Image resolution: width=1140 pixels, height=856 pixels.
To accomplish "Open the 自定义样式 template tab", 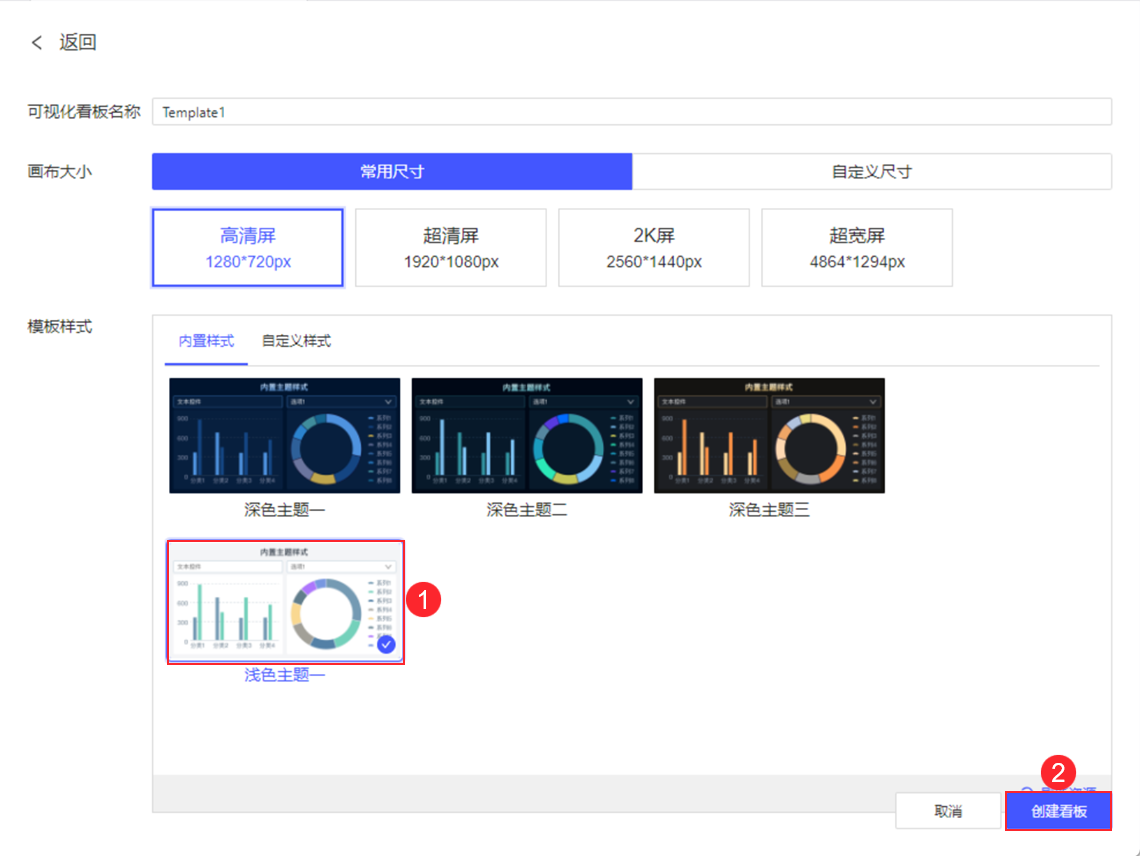I will tap(297, 341).
